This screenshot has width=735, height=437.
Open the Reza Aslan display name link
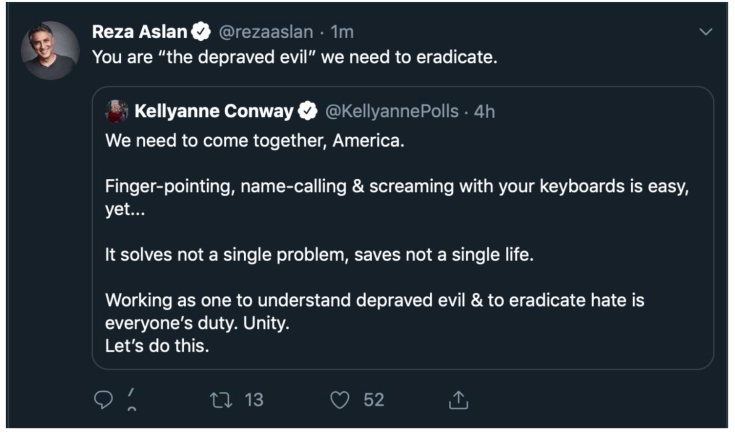tap(140, 31)
